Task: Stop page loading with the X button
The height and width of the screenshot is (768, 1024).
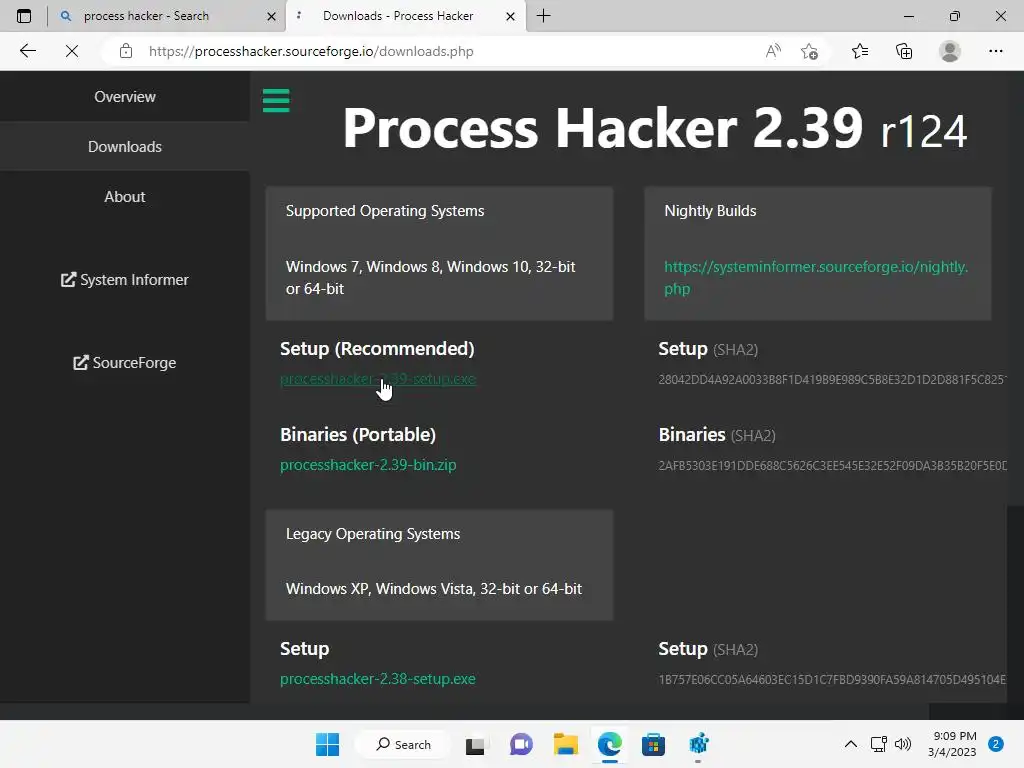Action: 72,51
